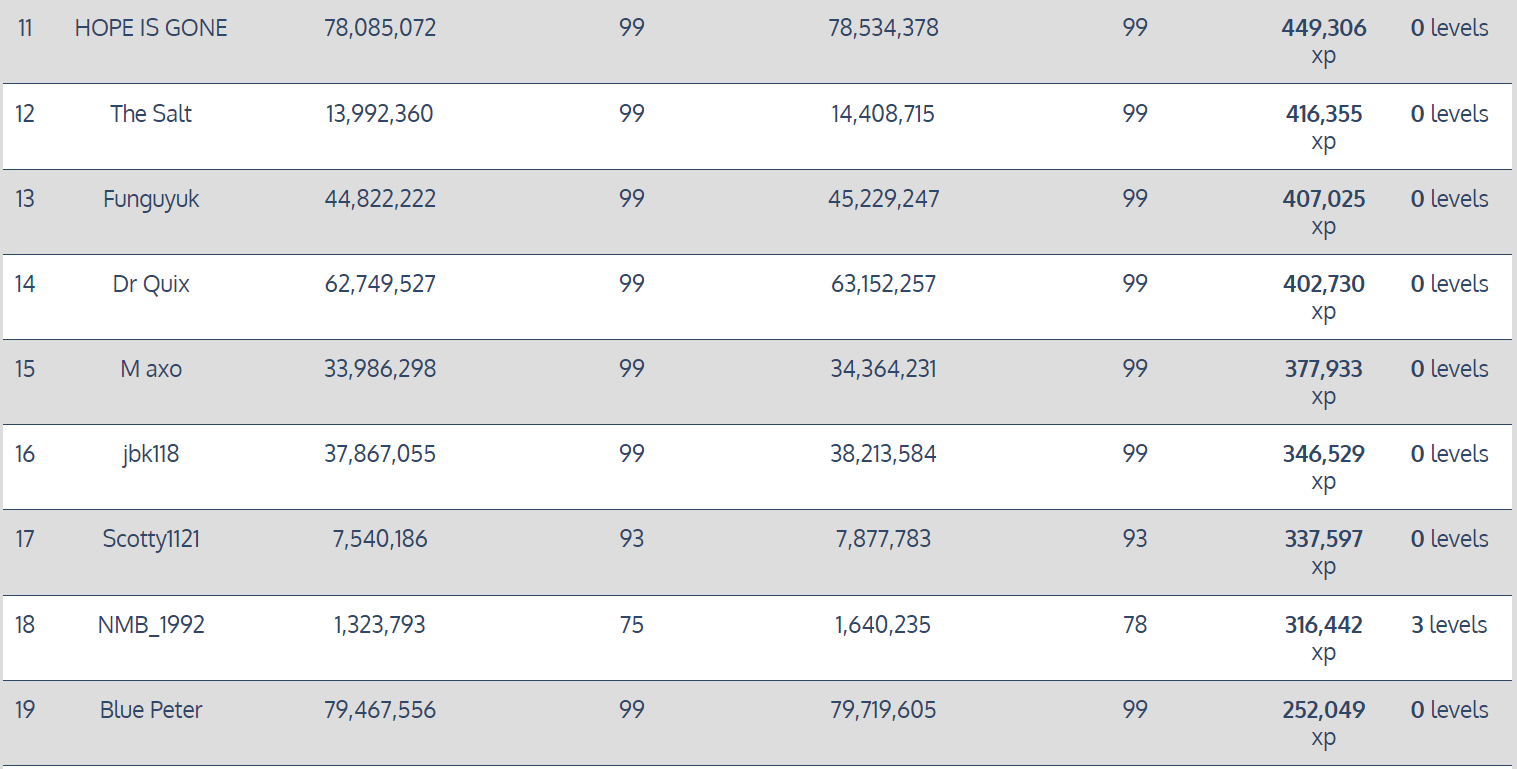1517x769 pixels.
Task: Open HOPE IS GONE player profile
Action: [151, 28]
